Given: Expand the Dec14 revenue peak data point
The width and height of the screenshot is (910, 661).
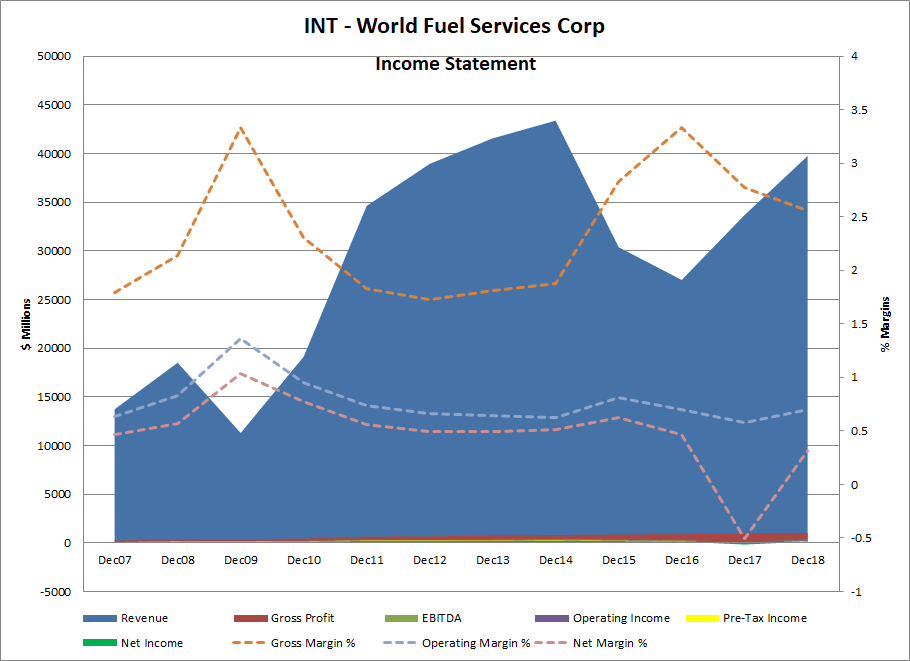Looking at the screenshot, I should [555, 122].
